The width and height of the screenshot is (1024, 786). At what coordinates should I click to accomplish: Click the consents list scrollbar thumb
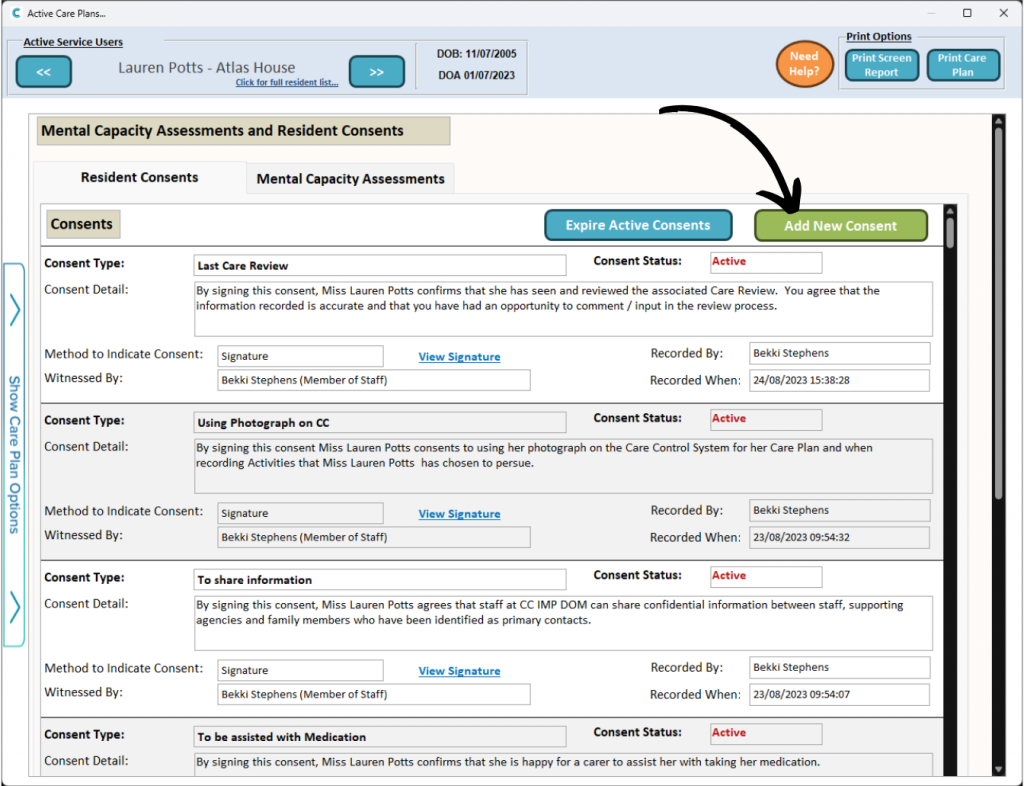click(x=950, y=233)
